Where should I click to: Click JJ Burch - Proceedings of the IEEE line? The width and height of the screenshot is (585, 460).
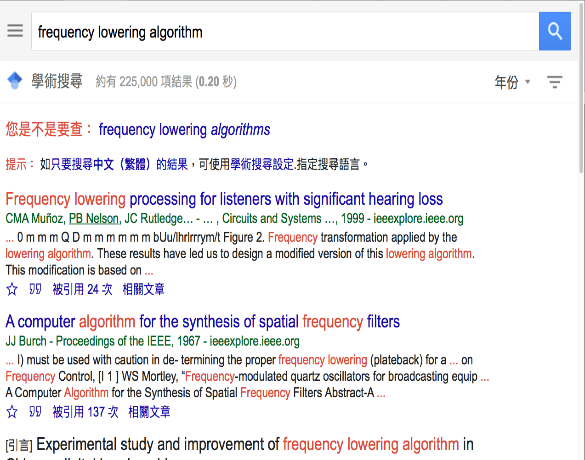152,341
